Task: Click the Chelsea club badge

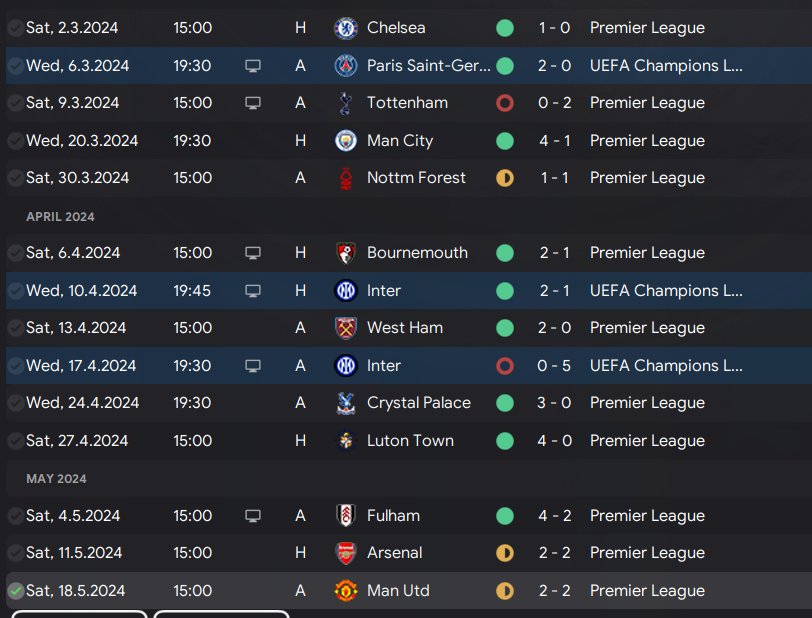Action: click(x=346, y=28)
